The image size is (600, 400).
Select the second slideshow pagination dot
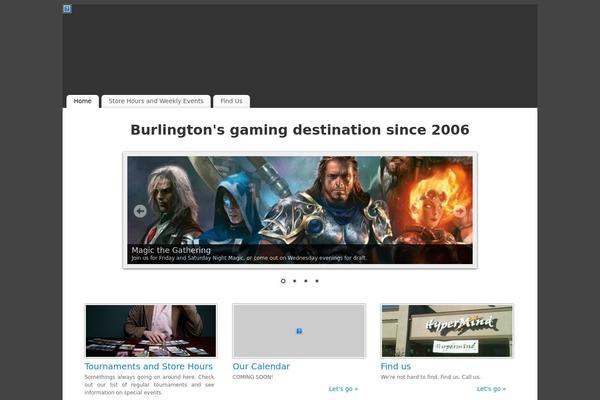tap(295, 281)
